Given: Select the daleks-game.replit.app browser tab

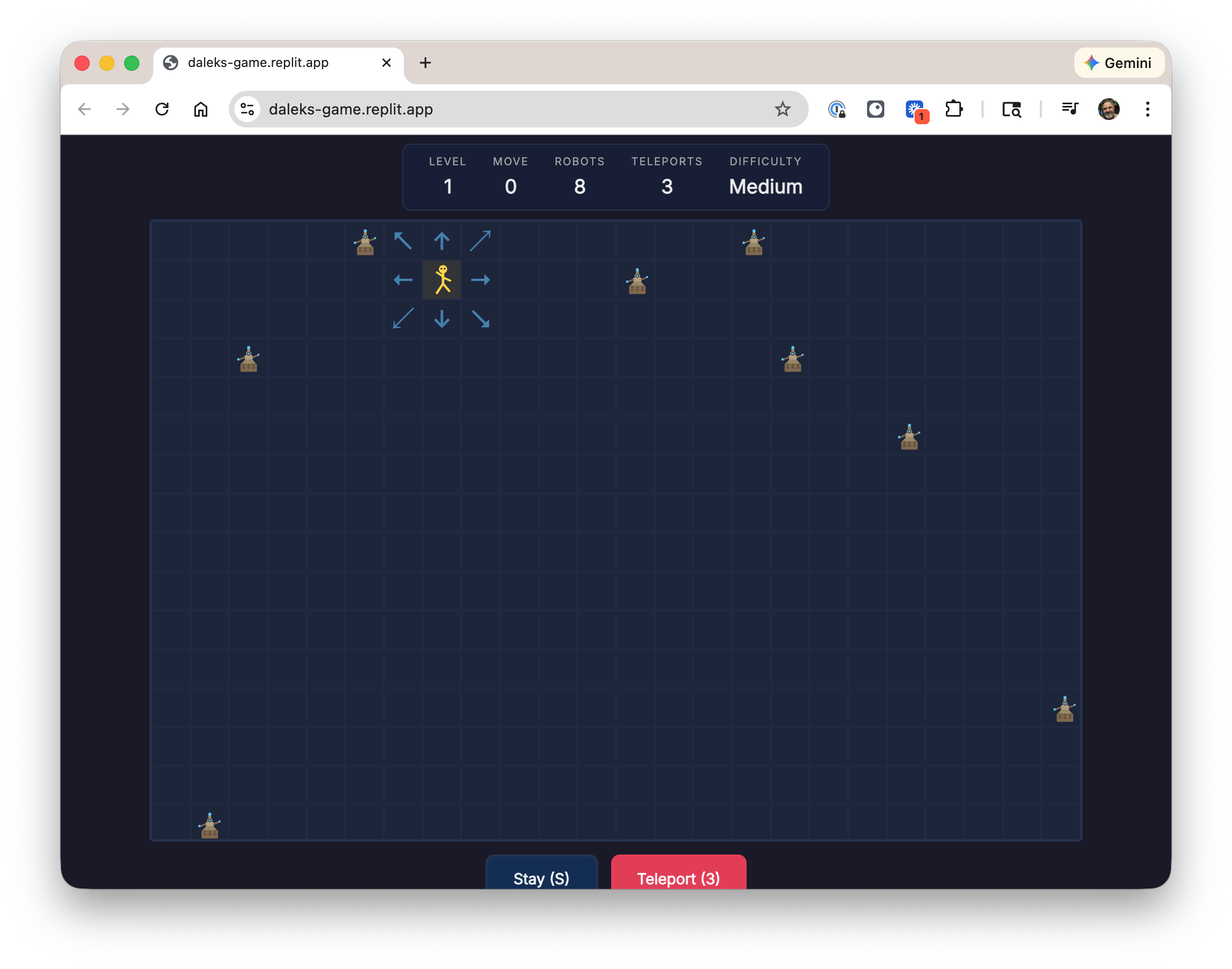Looking at the screenshot, I should tap(258, 63).
